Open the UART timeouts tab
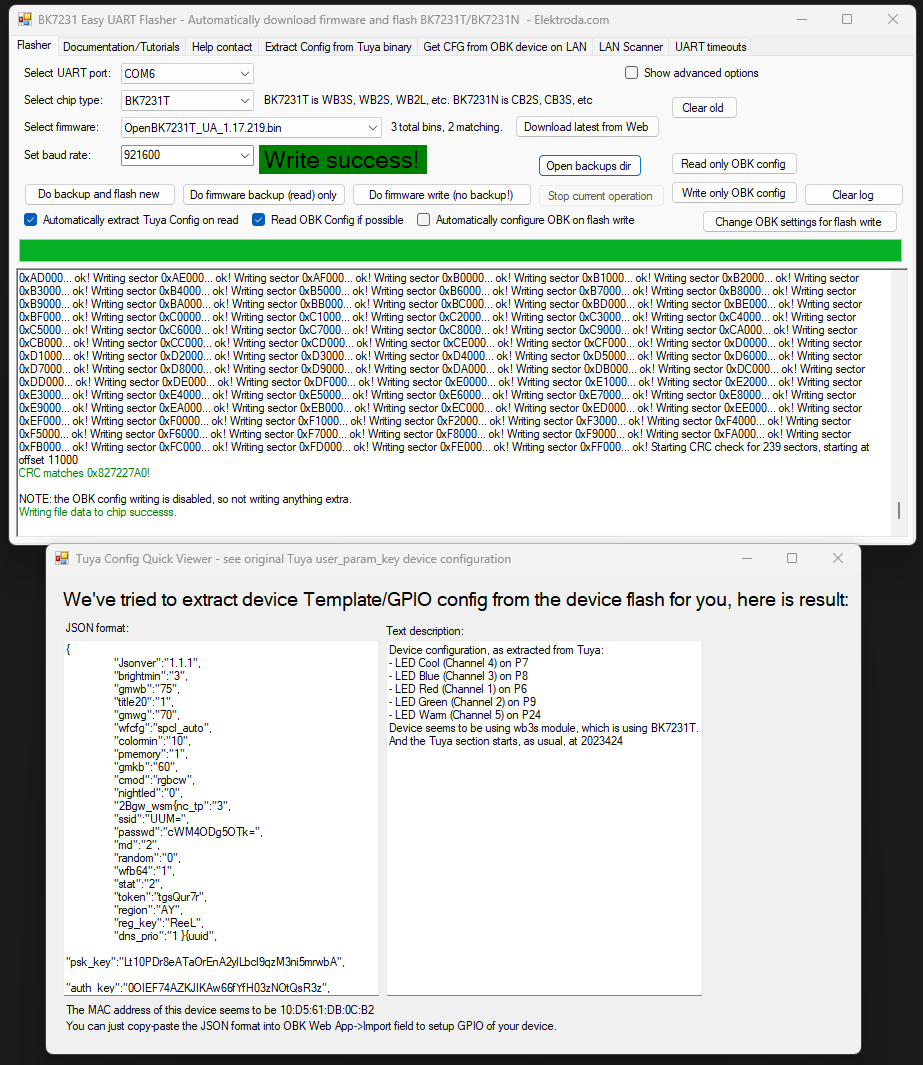The width and height of the screenshot is (923, 1065). point(710,47)
